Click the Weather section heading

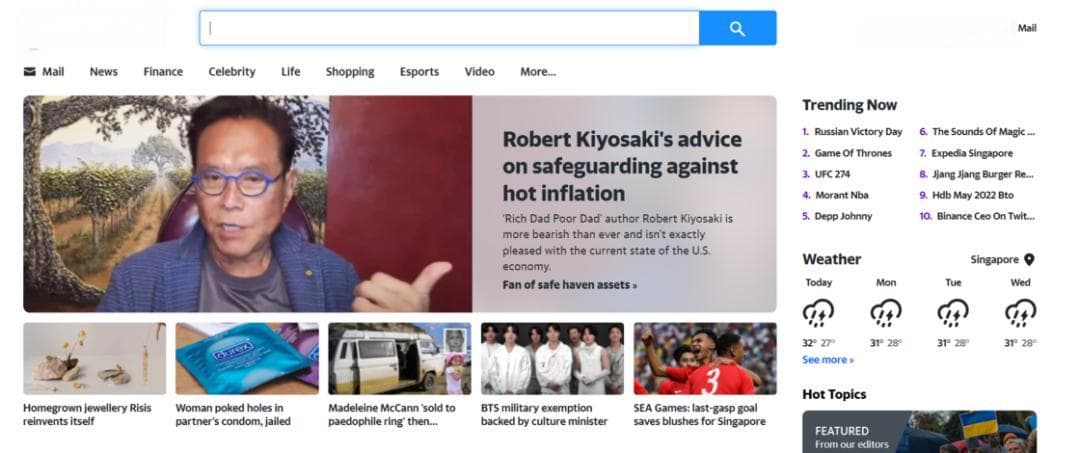pos(831,259)
